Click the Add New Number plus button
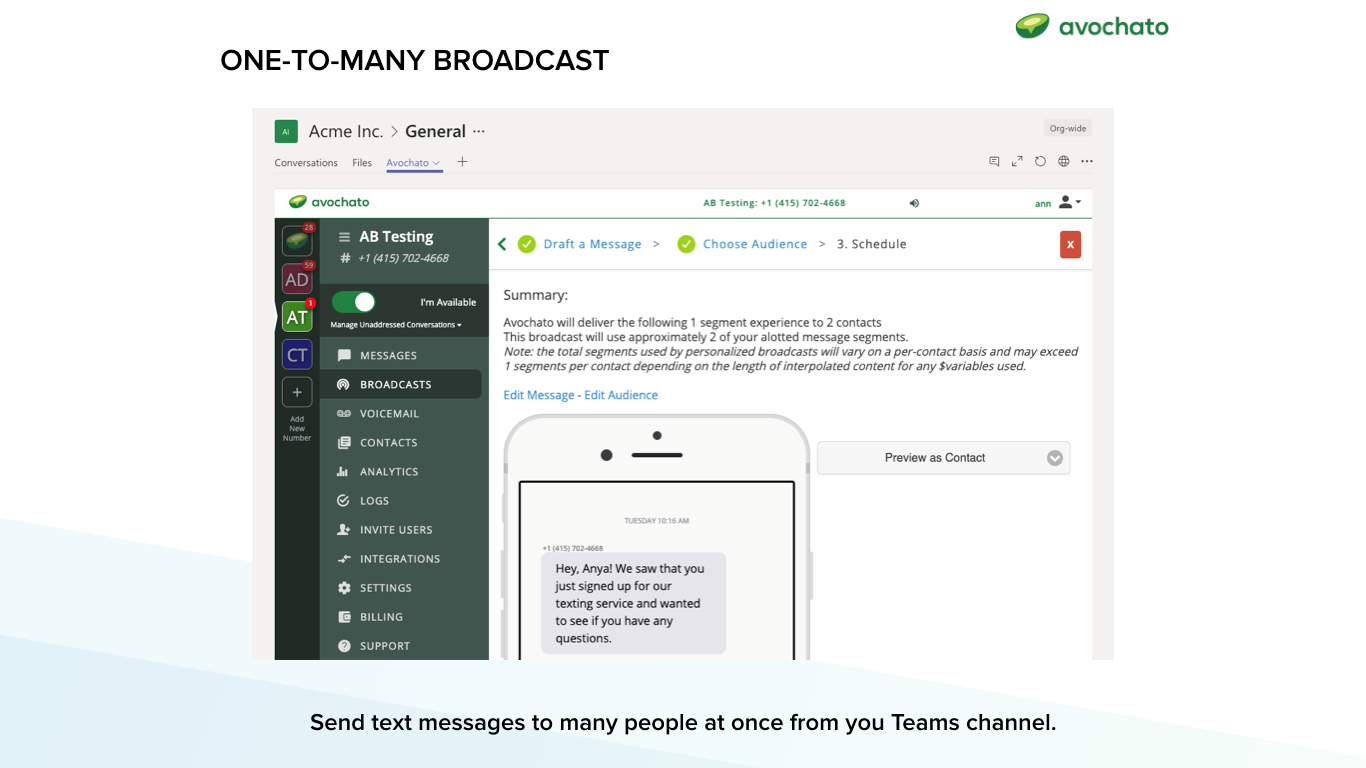 pyautogui.click(x=297, y=392)
